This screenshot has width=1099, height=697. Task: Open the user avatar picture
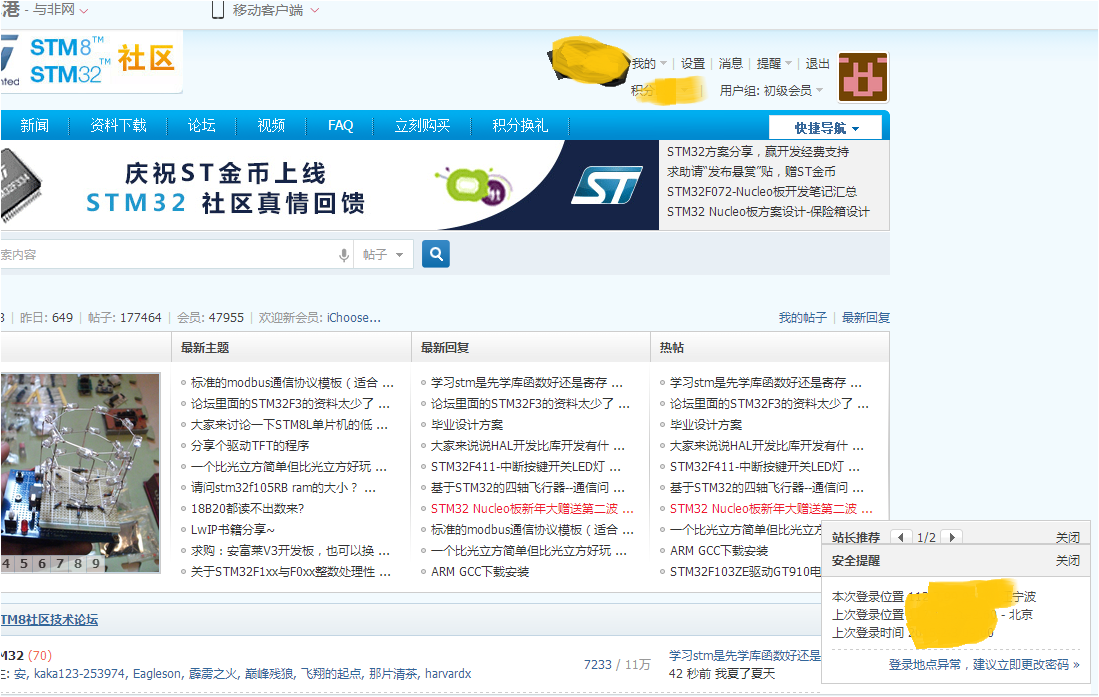click(x=863, y=77)
